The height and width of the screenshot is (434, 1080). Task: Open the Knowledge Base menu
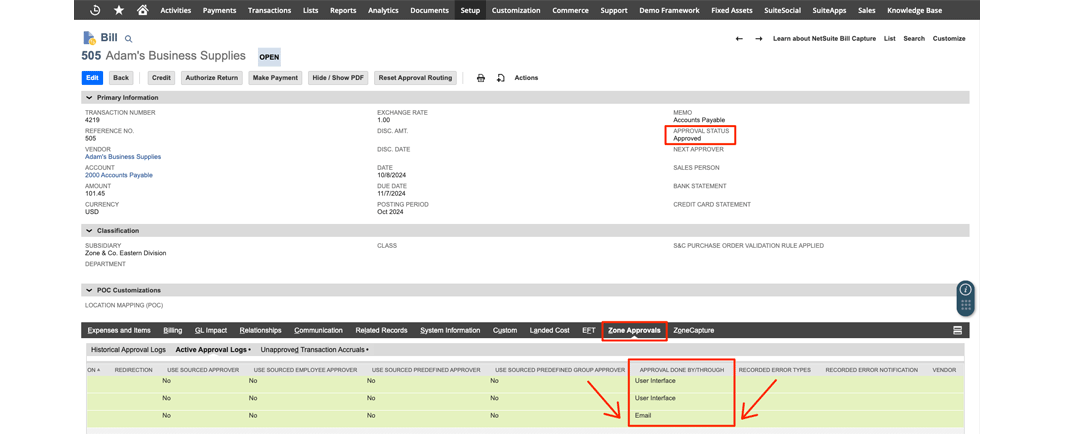pyautogui.click(x=914, y=10)
